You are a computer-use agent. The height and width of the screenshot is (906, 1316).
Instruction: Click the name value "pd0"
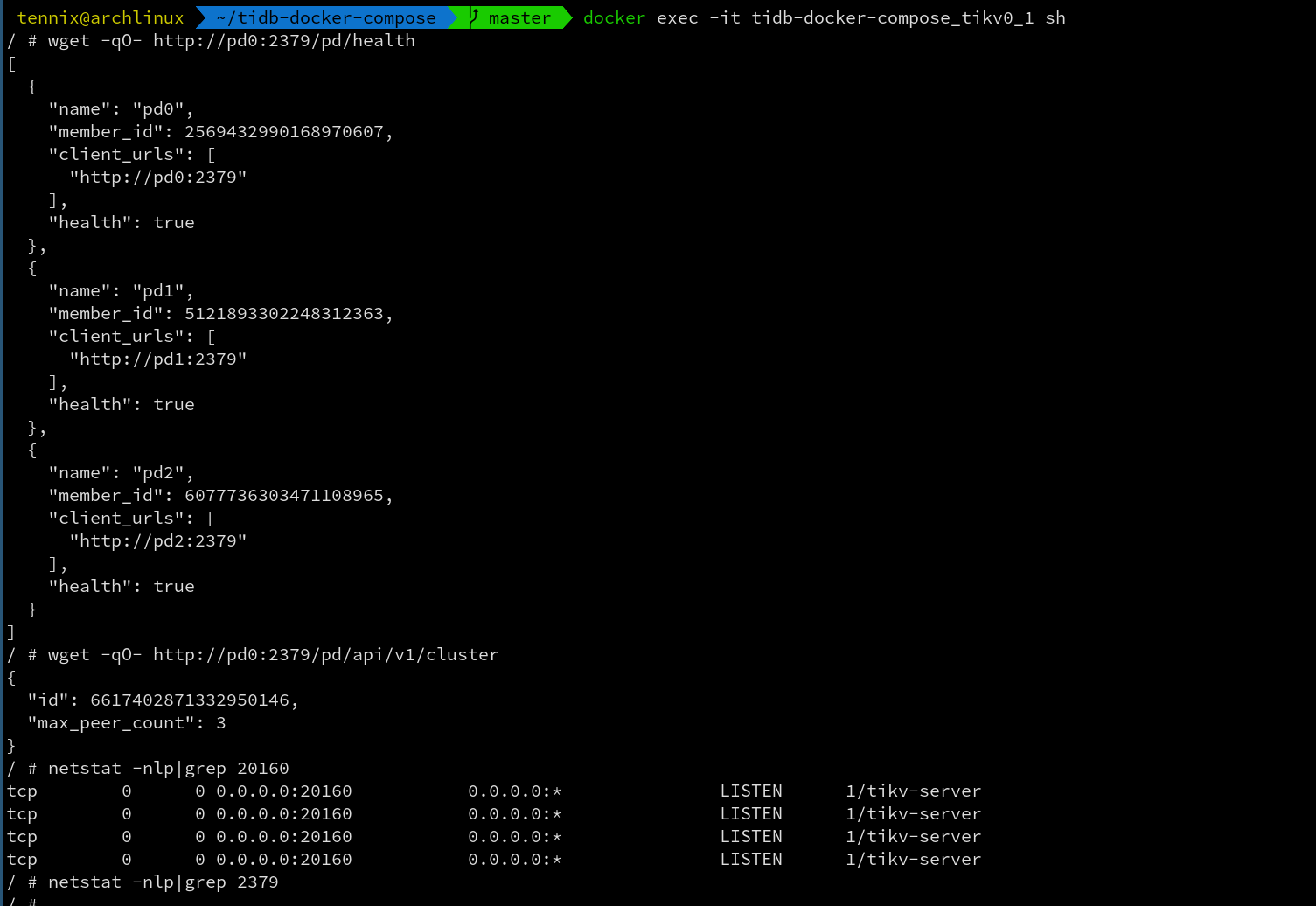(158, 108)
